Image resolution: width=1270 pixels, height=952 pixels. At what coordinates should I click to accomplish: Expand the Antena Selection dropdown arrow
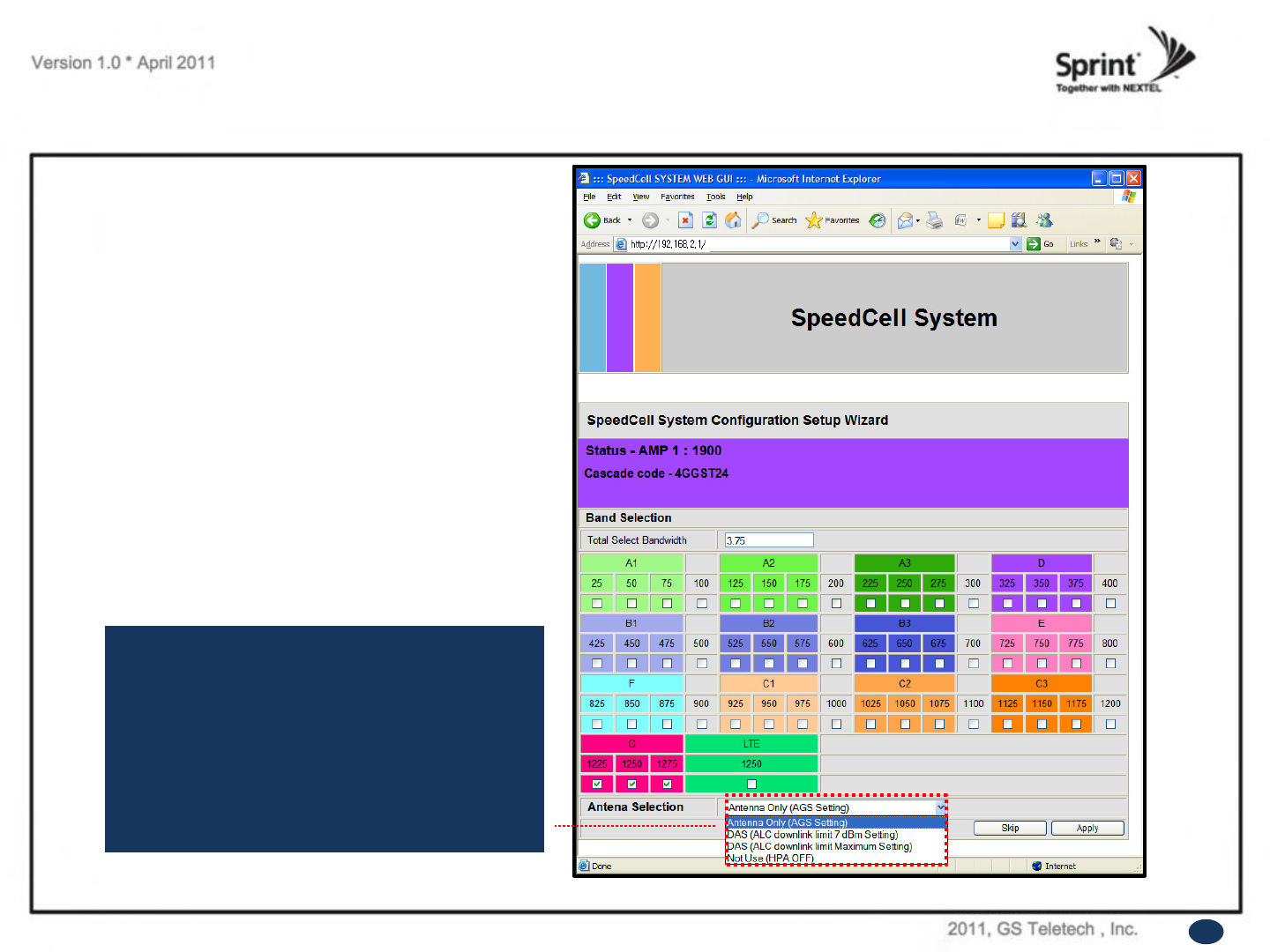click(x=941, y=807)
